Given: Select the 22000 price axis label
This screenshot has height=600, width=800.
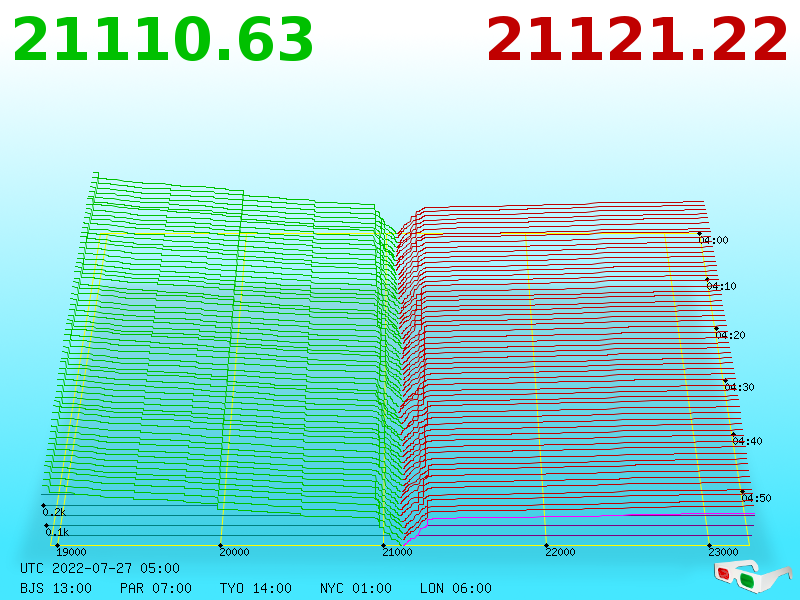Looking at the screenshot, I should point(560,552).
